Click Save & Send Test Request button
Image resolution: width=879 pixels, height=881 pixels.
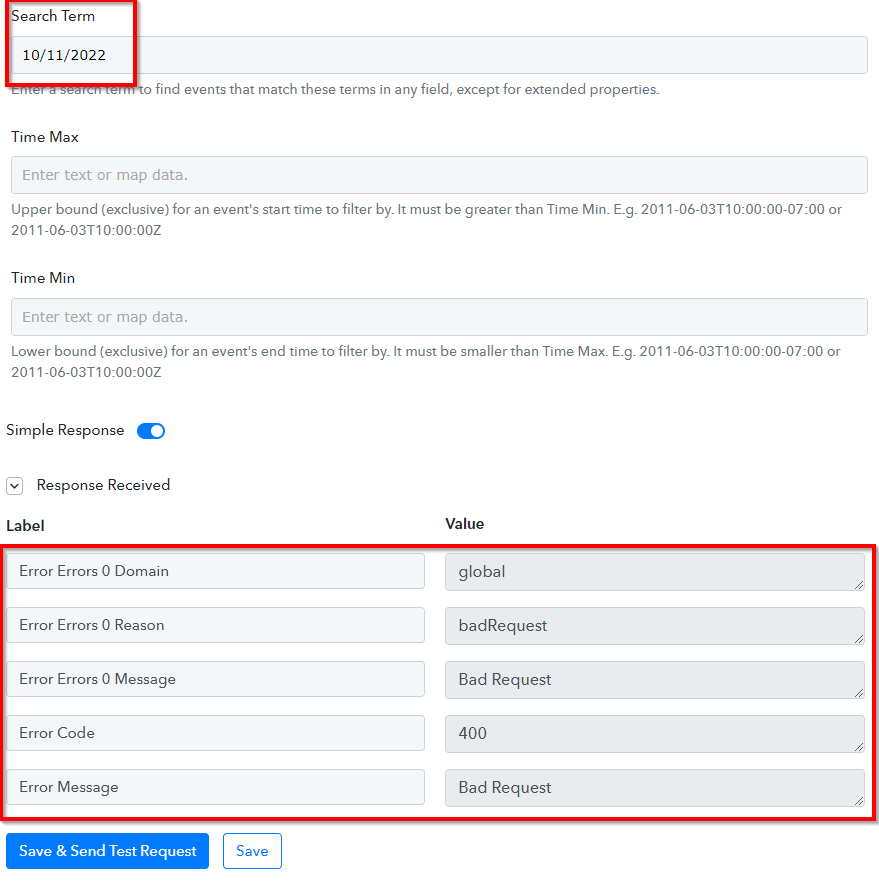tap(107, 851)
